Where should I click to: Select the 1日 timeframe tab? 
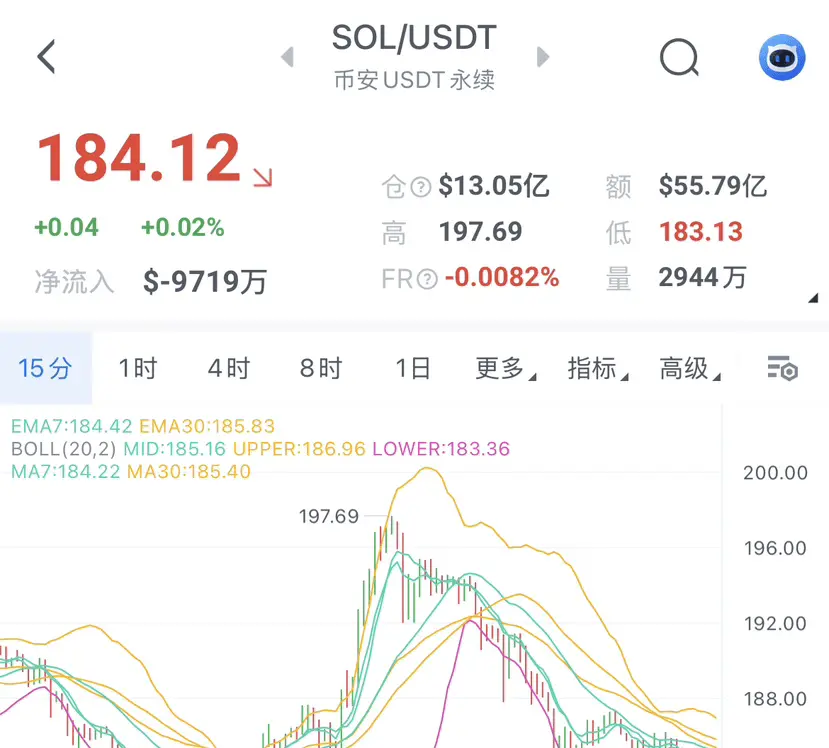click(413, 368)
